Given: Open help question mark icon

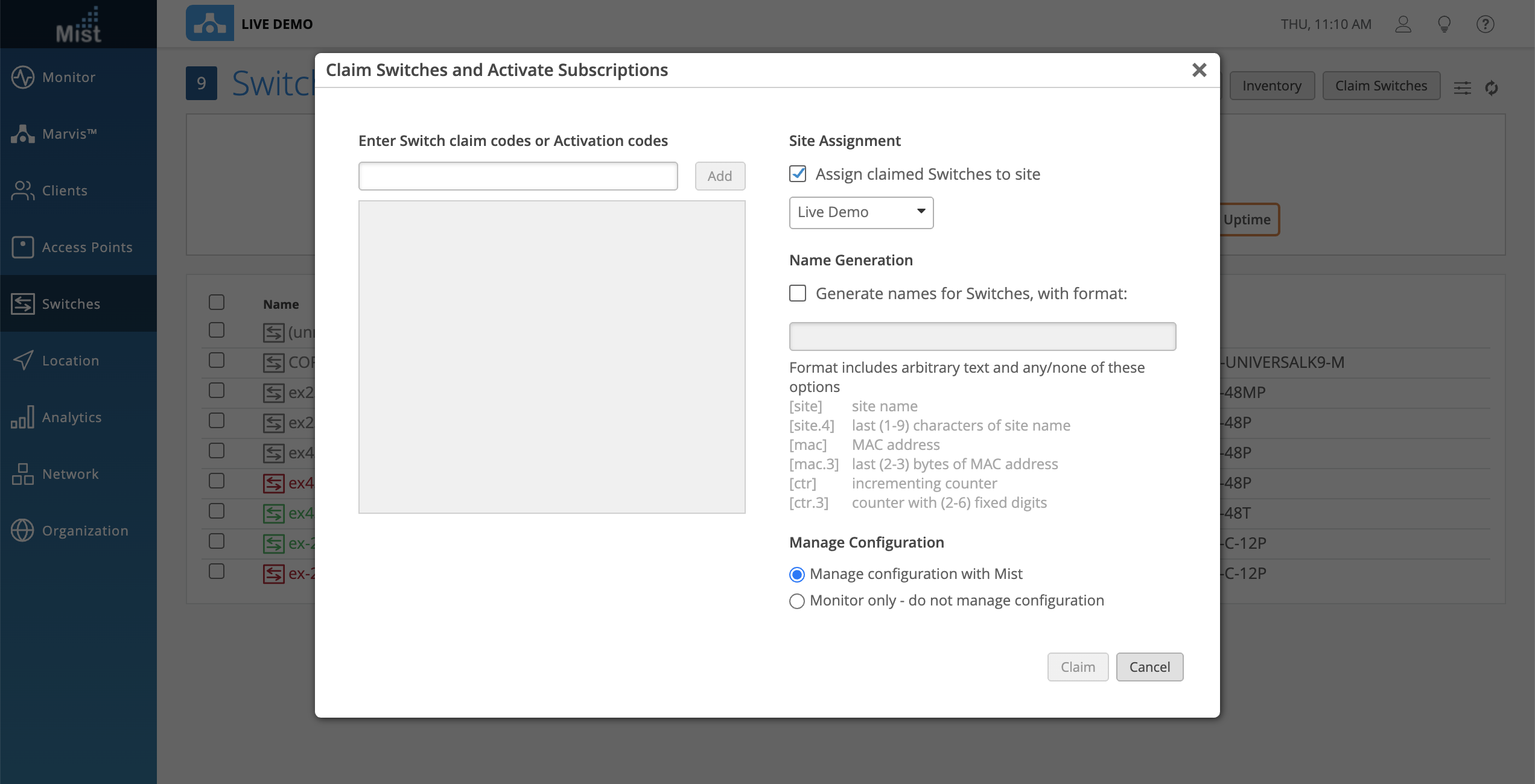Looking at the screenshot, I should tap(1485, 24).
